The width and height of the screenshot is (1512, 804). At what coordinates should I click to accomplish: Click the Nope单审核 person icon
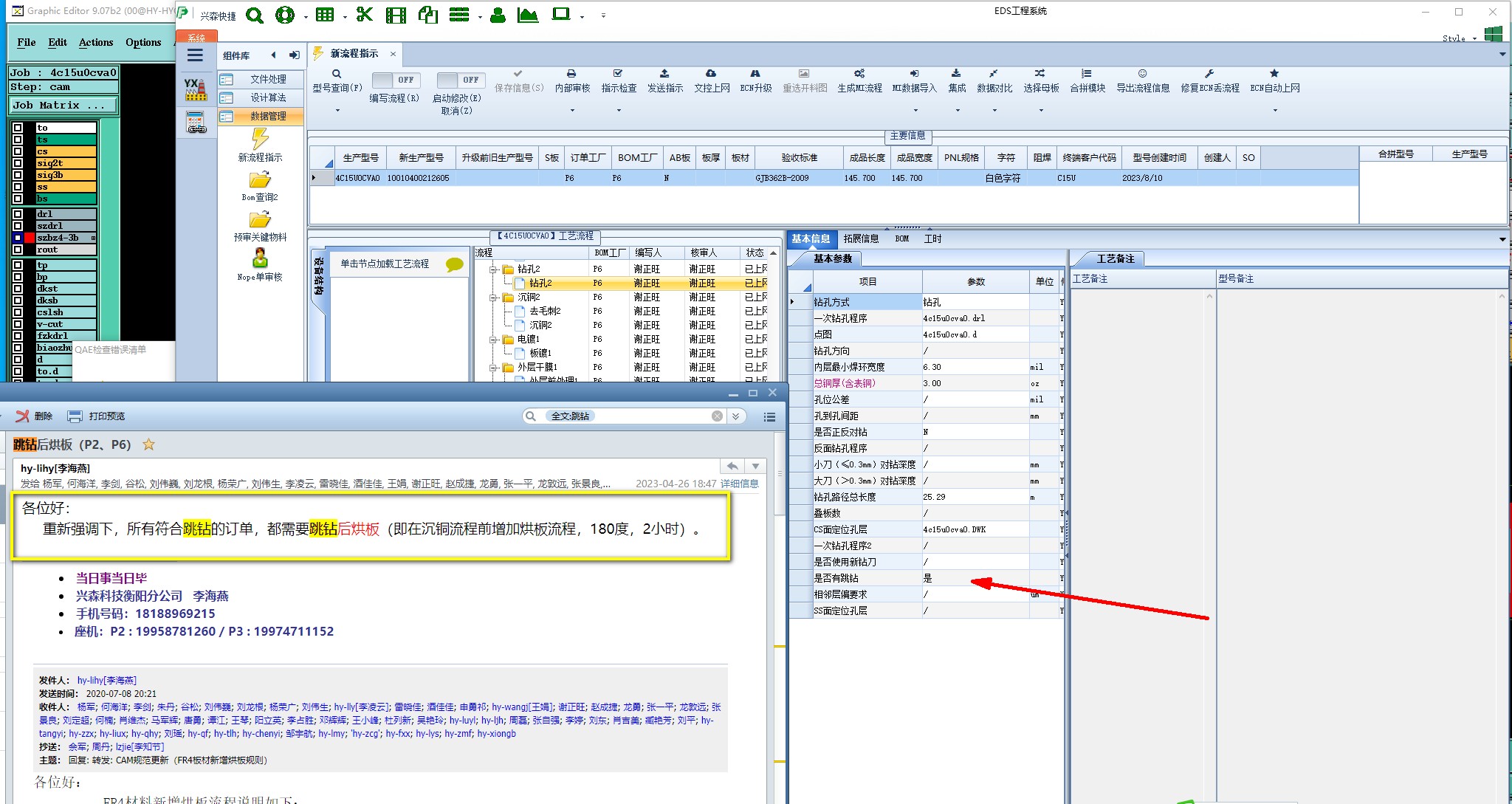pyautogui.click(x=260, y=258)
